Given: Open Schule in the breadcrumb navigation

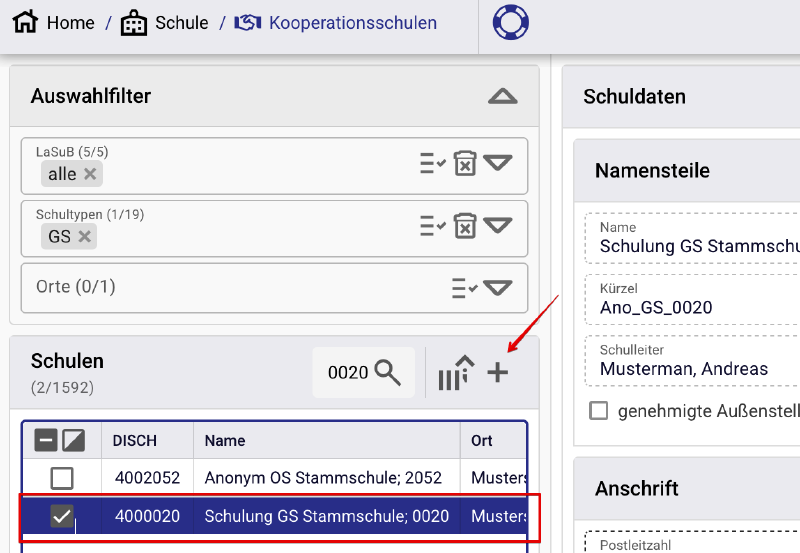Looking at the screenshot, I should [x=165, y=22].
